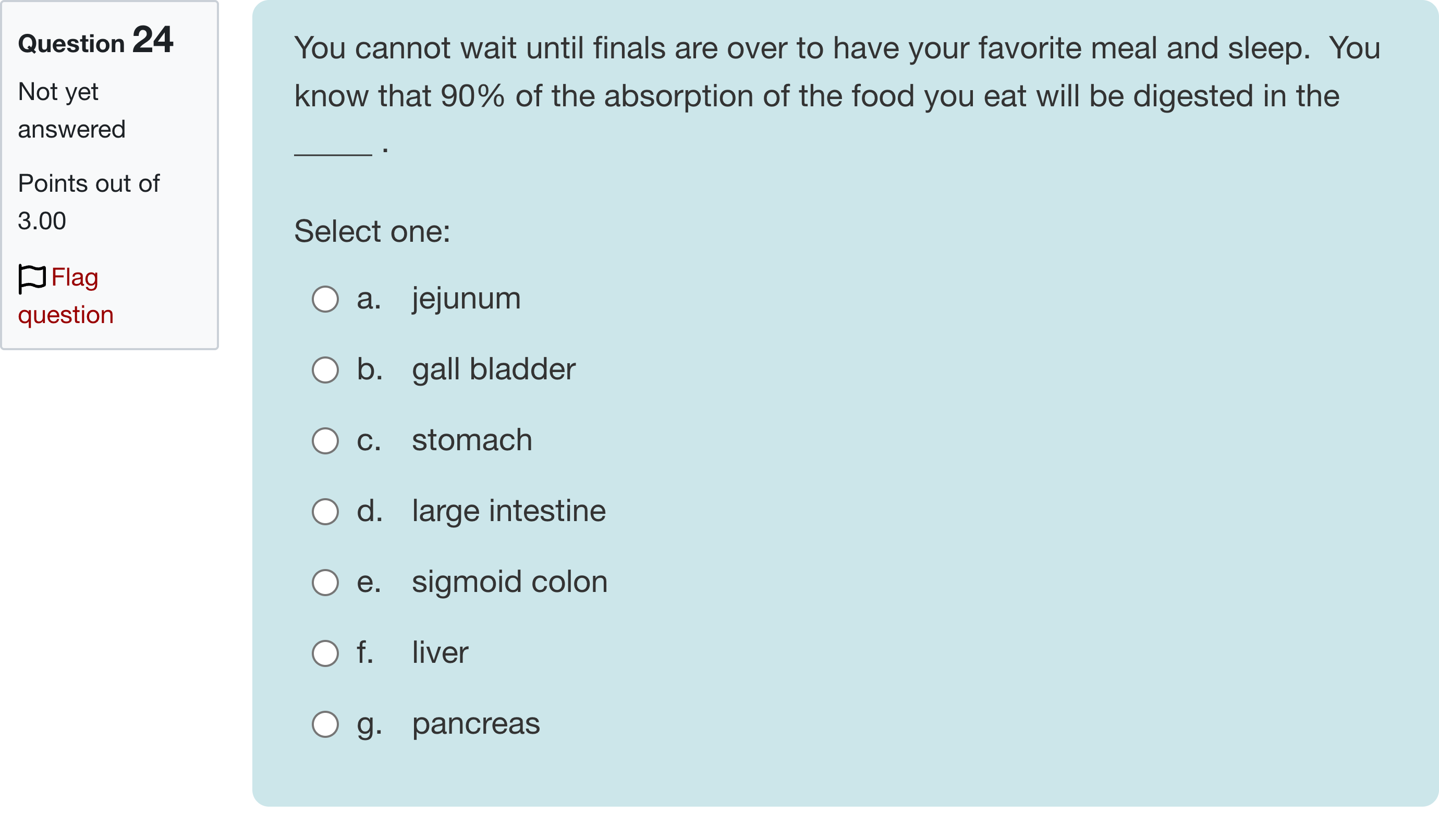Click the 'liver' answer text

click(440, 652)
